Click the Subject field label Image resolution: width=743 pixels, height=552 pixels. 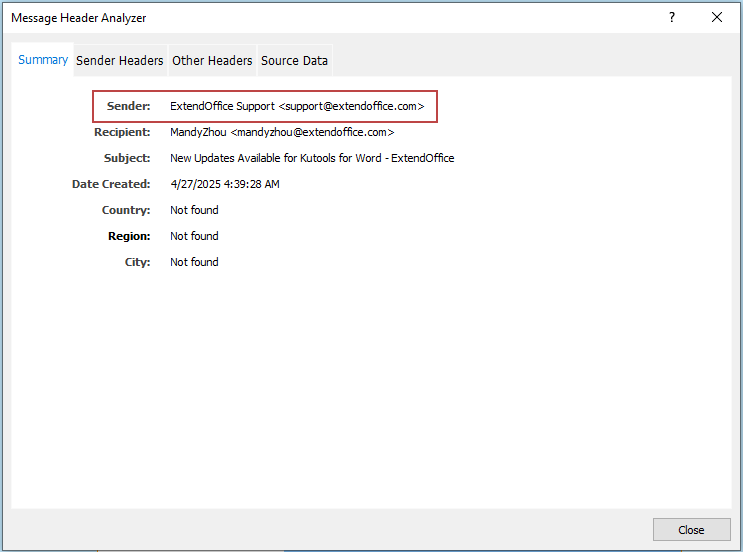[127, 158]
